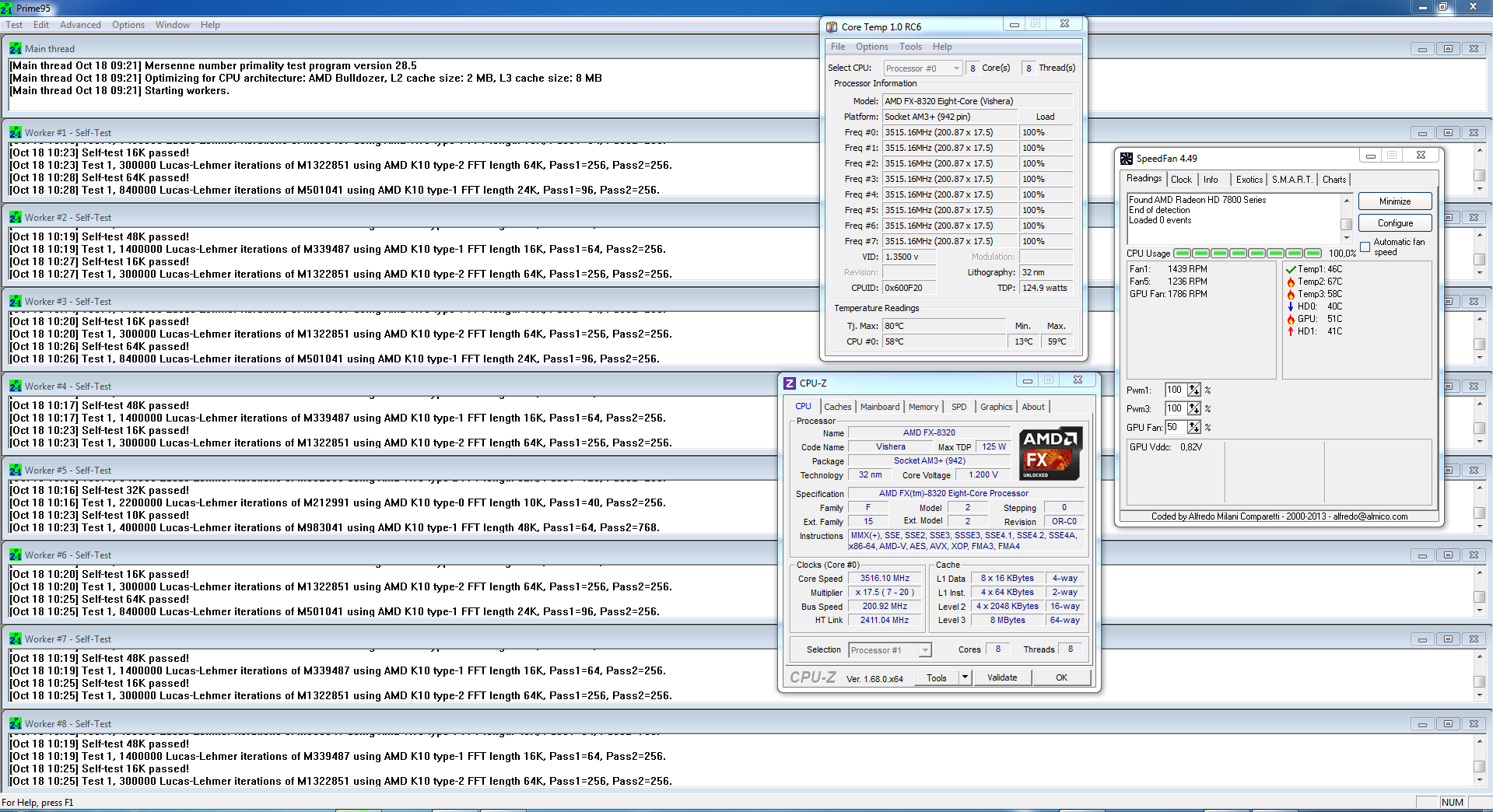Click the Core Speed value in CPU-Z

[885, 578]
